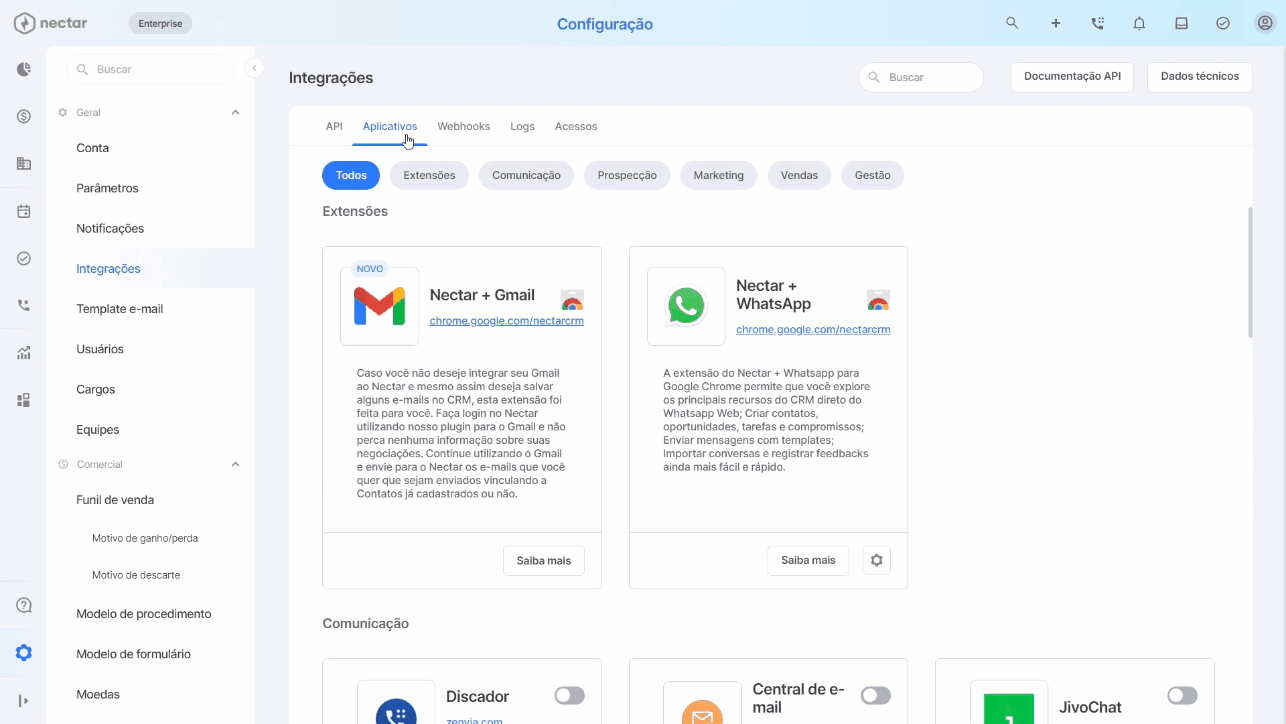Open notifications bell icon

pos(1139,23)
